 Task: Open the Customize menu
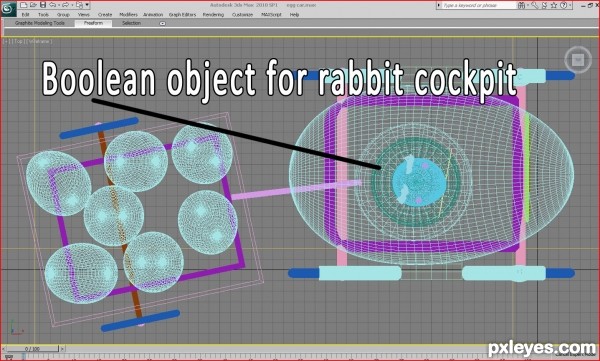[242, 15]
